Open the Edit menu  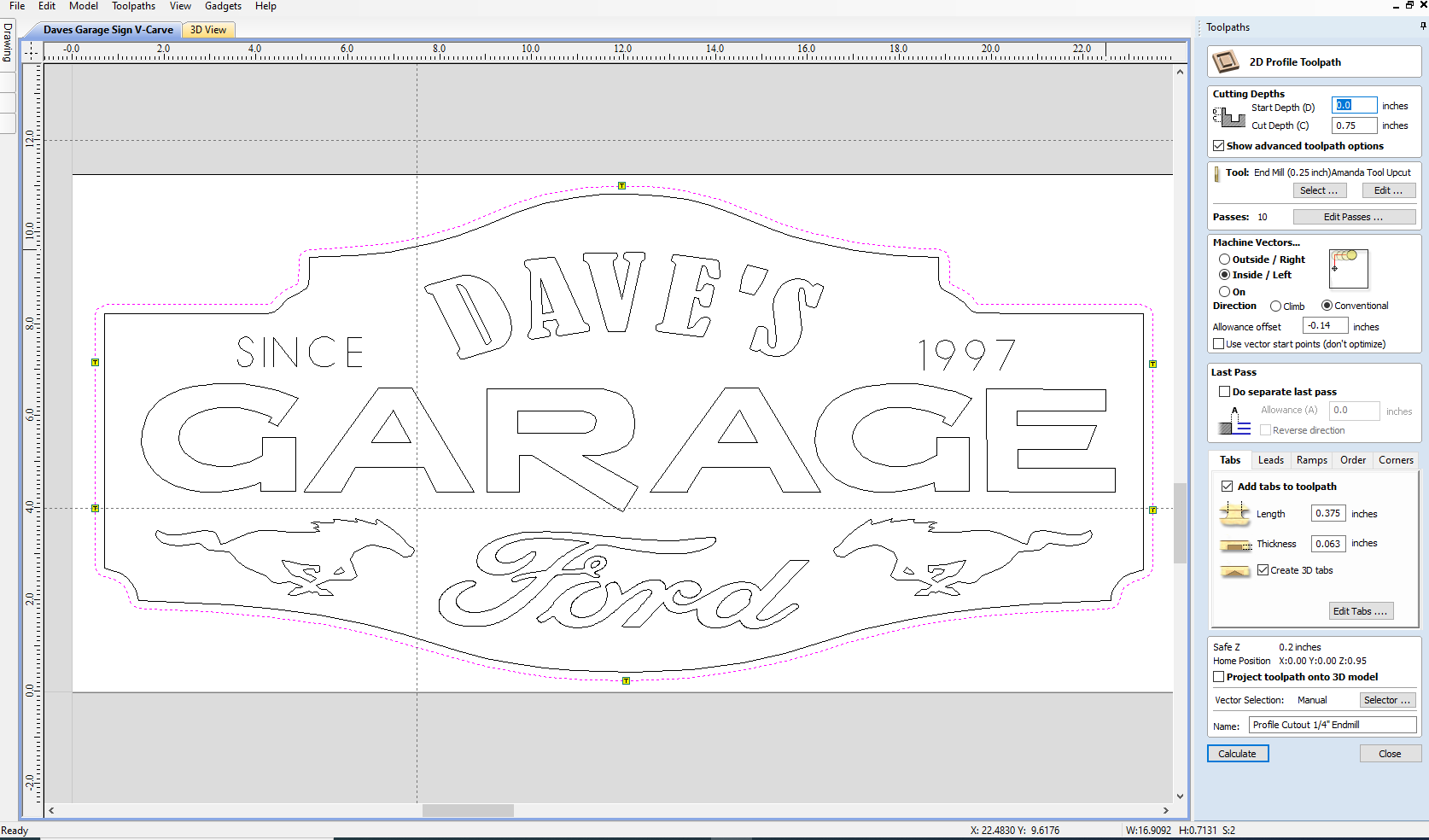click(x=47, y=6)
